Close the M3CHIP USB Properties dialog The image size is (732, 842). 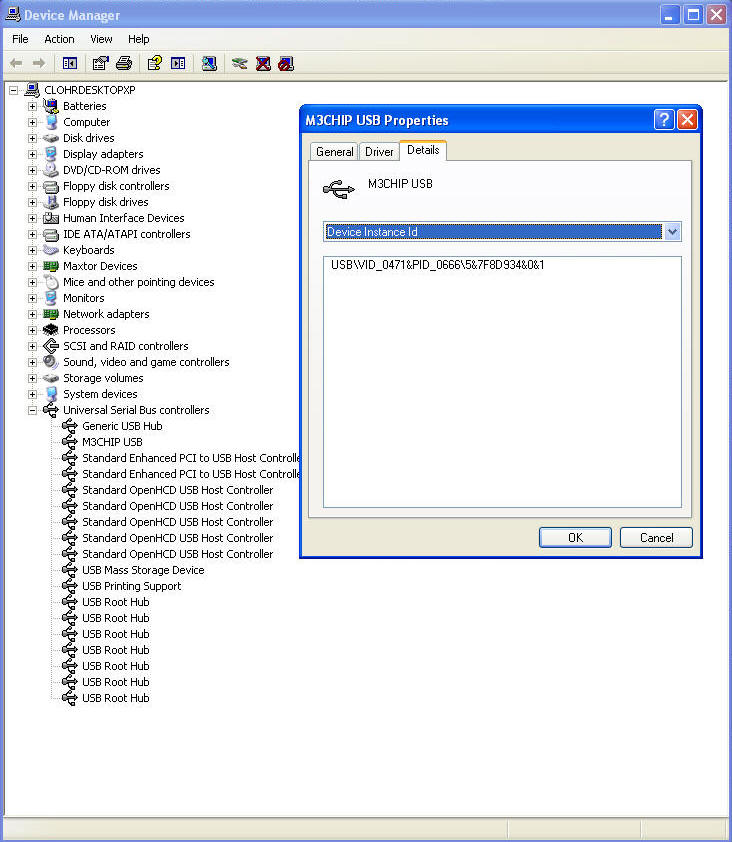pyautogui.click(x=687, y=119)
